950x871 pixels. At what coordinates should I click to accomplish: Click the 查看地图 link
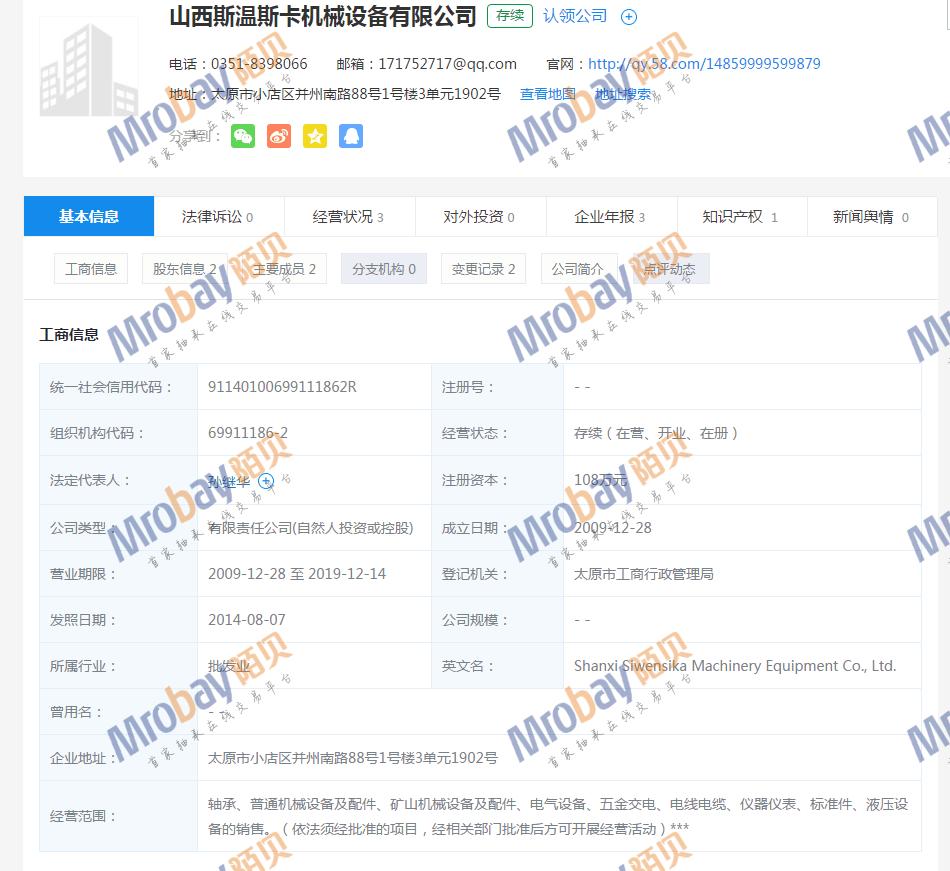547,94
